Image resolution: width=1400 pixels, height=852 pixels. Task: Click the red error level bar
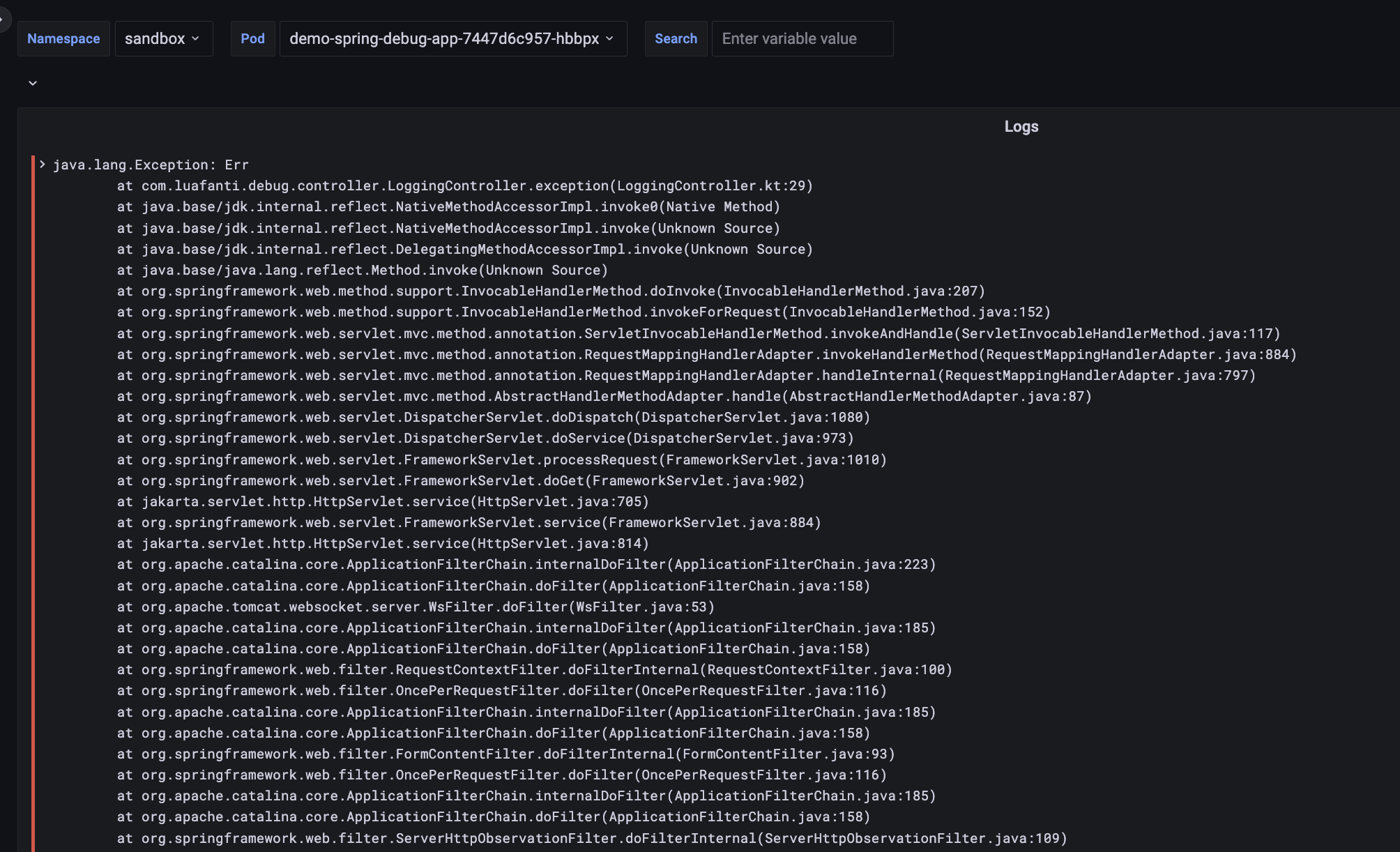click(33, 488)
